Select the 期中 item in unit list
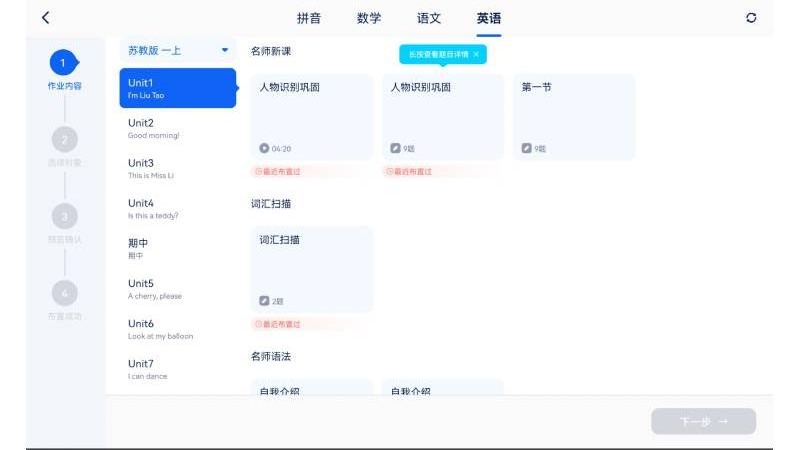Viewport: 800px width, 450px height. 178,248
